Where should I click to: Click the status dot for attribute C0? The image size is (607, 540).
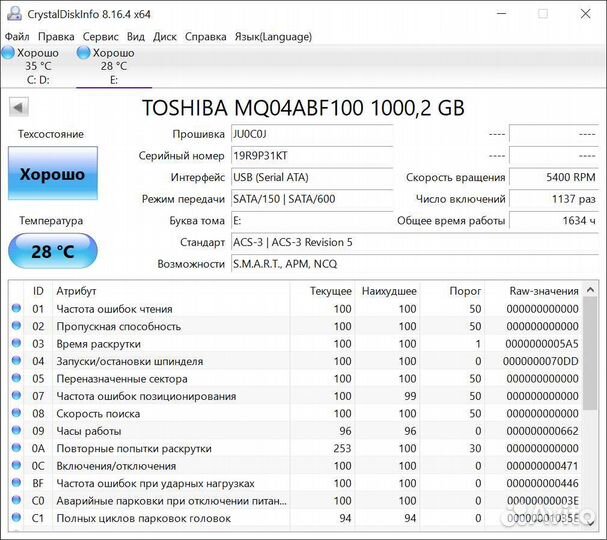point(16,500)
